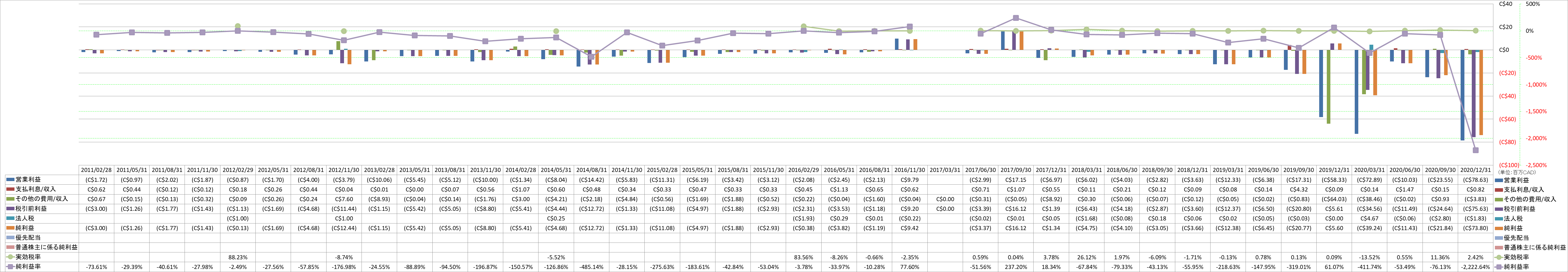Image resolution: width=1568 pixels, height=272 pixels.
Task: Select the cell showing C$4.67
Action: pos(1369,218)
